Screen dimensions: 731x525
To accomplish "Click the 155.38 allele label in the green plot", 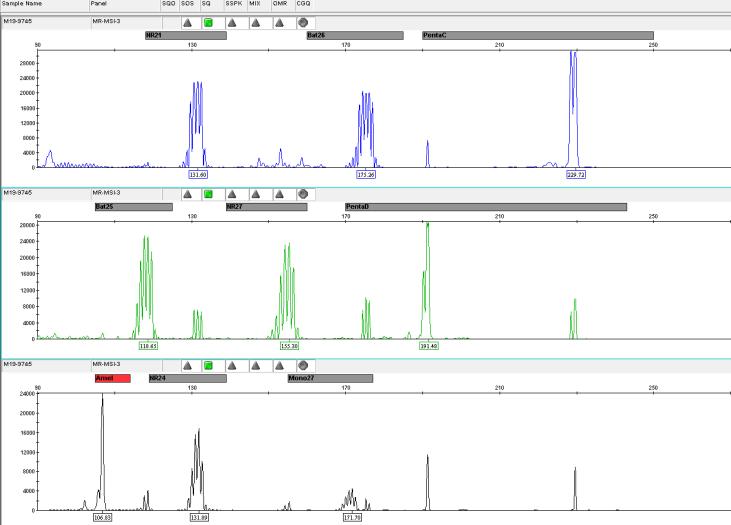I will click(x=290, y=345).
